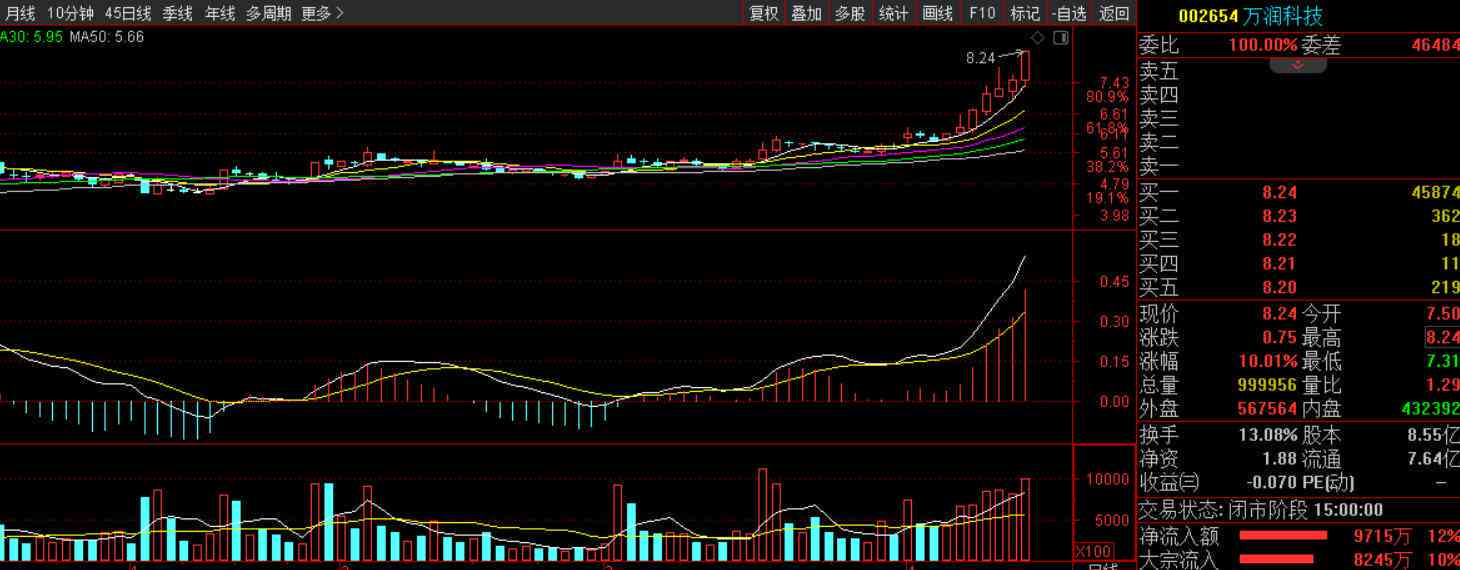1460x570 pixels.
Task: Click the 最高 8.24 boxed value
Action: 1443,337
